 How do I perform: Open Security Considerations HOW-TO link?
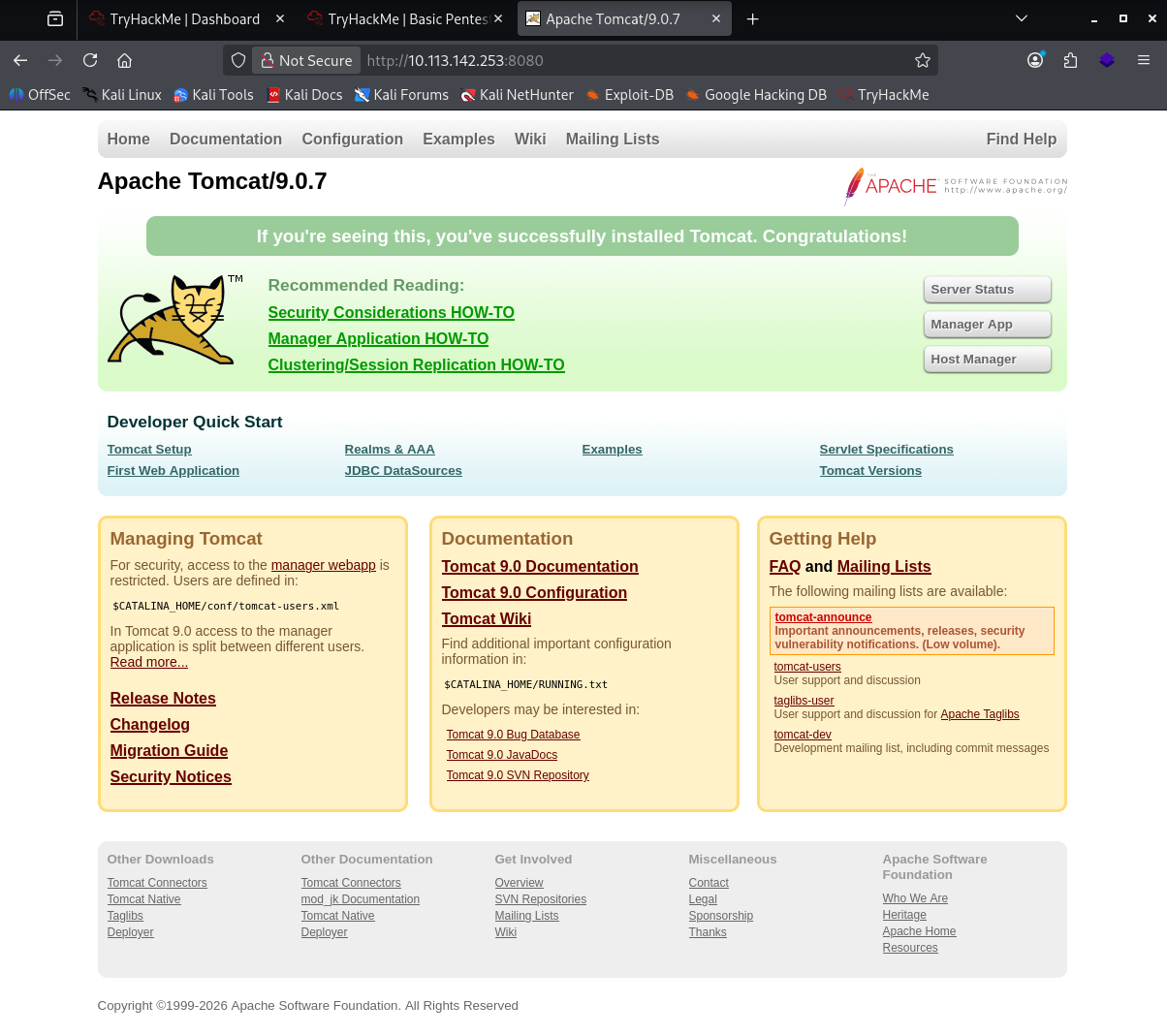click(x=391, y=312)
